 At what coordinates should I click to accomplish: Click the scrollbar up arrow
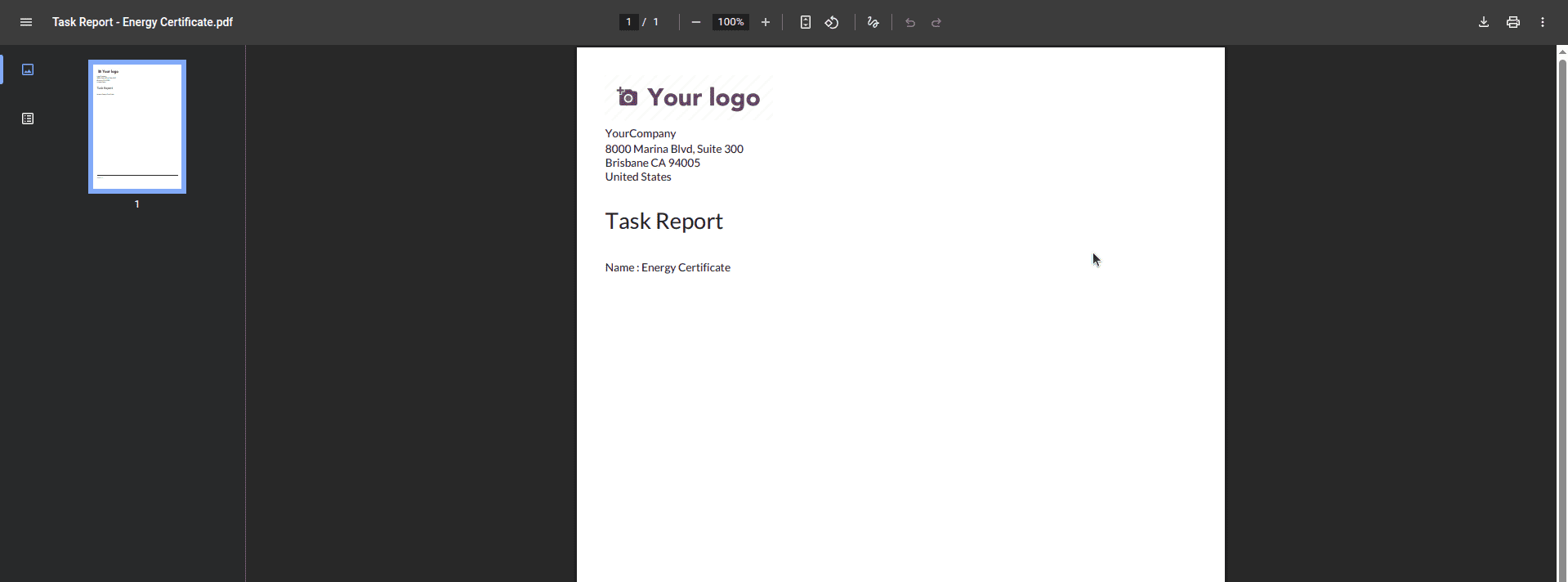[x=1561, y=51]
